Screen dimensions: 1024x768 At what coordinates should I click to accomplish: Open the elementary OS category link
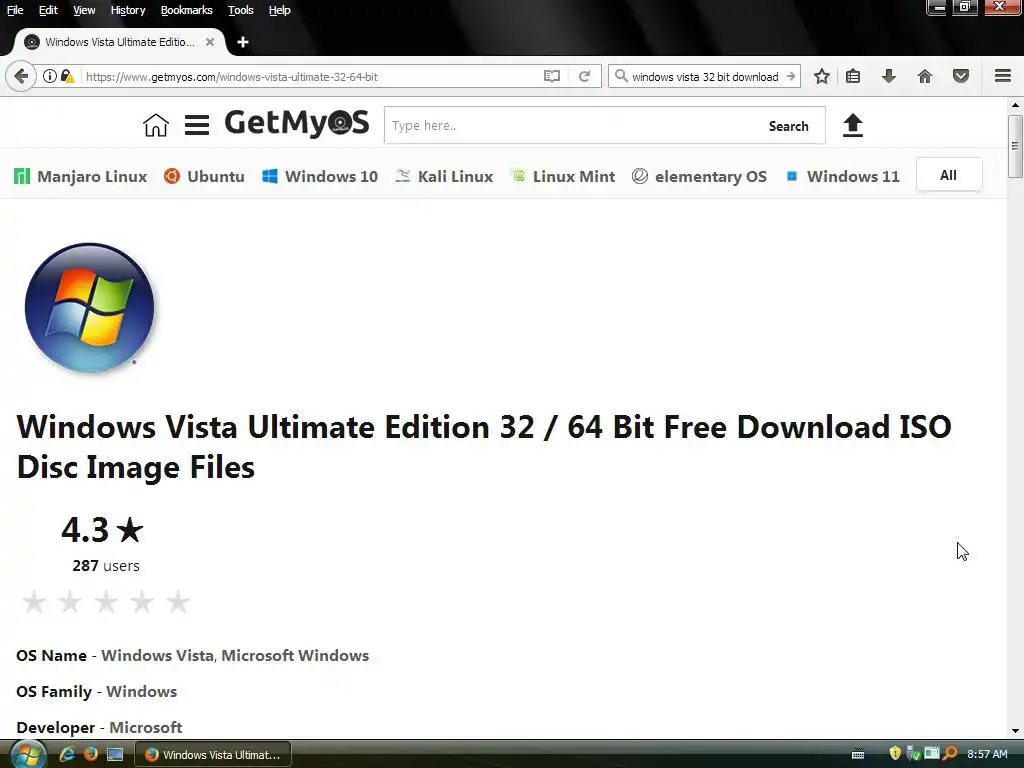pos(699,176)
